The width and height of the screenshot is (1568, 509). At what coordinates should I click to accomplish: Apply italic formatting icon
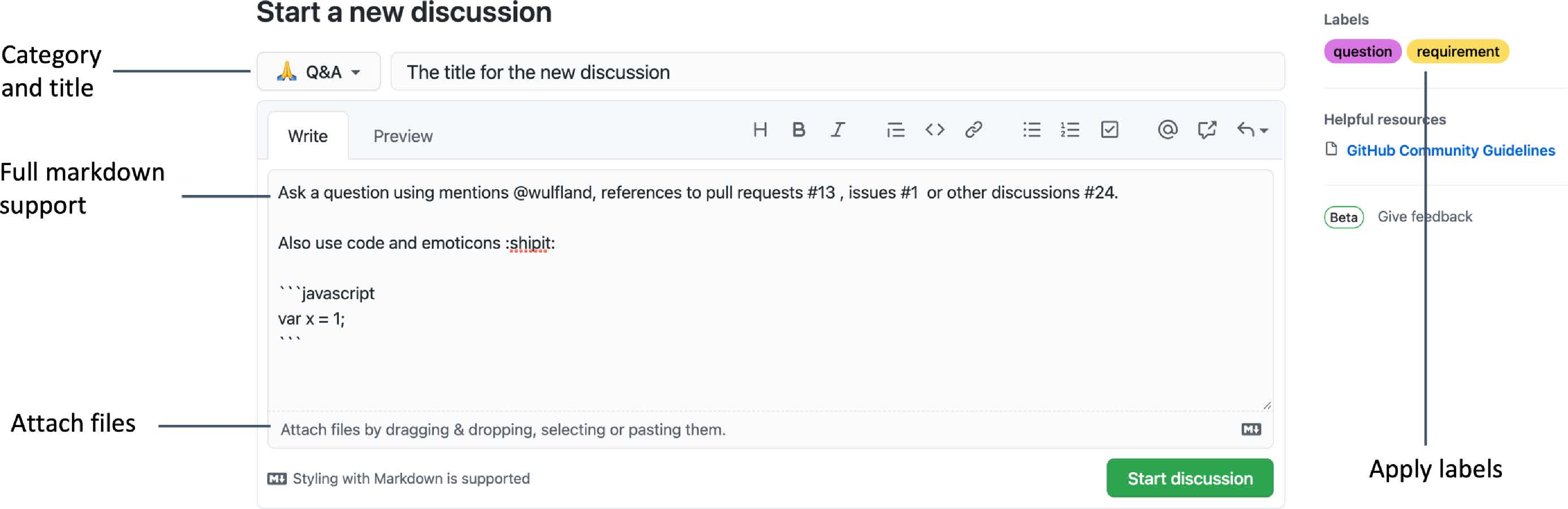pos(837,130)
